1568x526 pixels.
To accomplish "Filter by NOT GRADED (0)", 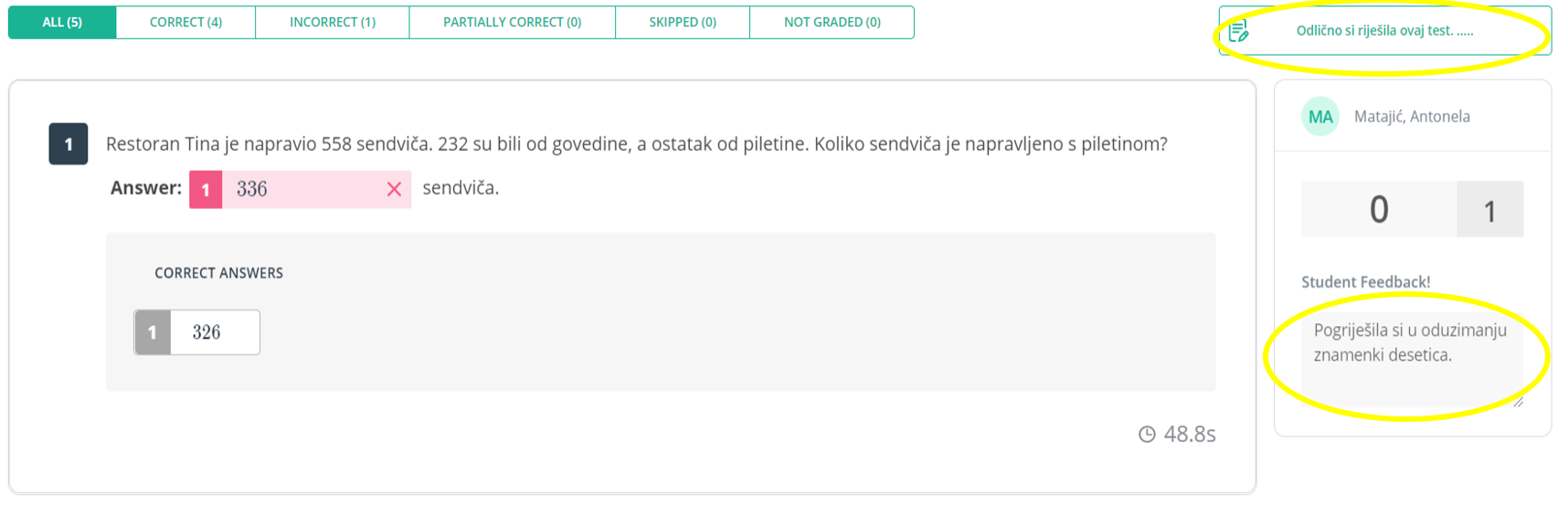I will 832,22.
